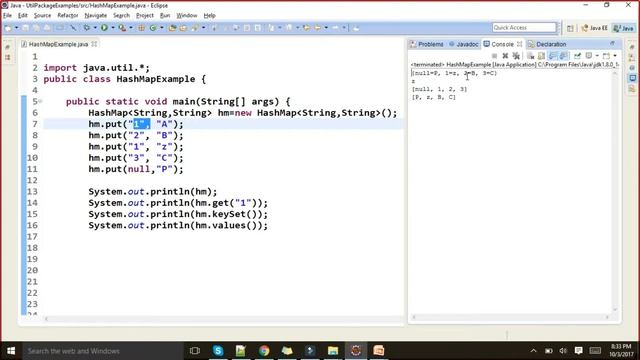Click the Open Type folder icon
640x360 pixels.
pyautogui.click(x=172, y=28)
